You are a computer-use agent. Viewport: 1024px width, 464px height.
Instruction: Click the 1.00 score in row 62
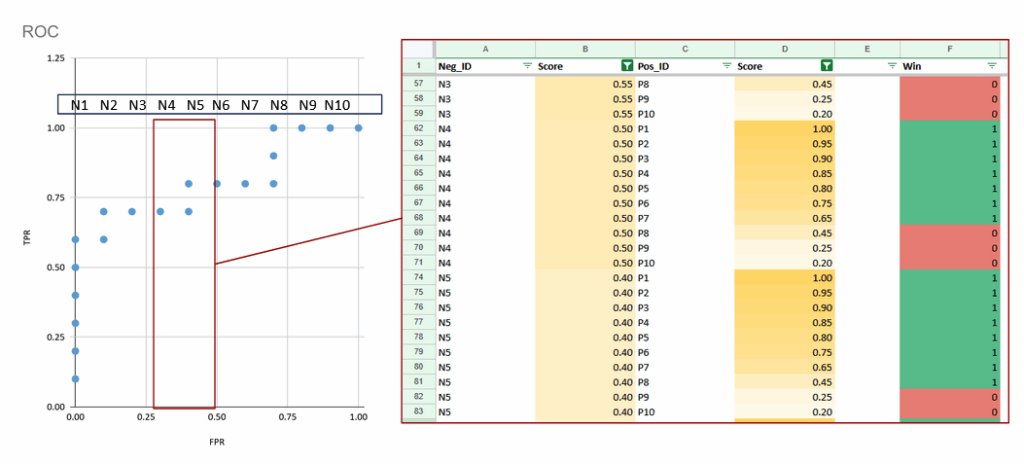click(x=785, y=129)
